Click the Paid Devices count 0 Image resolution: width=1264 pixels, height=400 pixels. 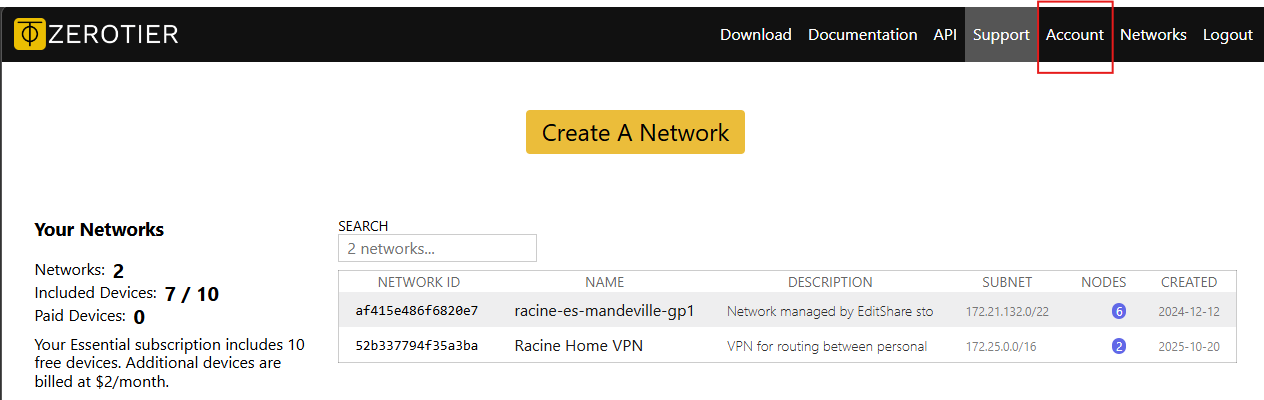pos(139,317)
